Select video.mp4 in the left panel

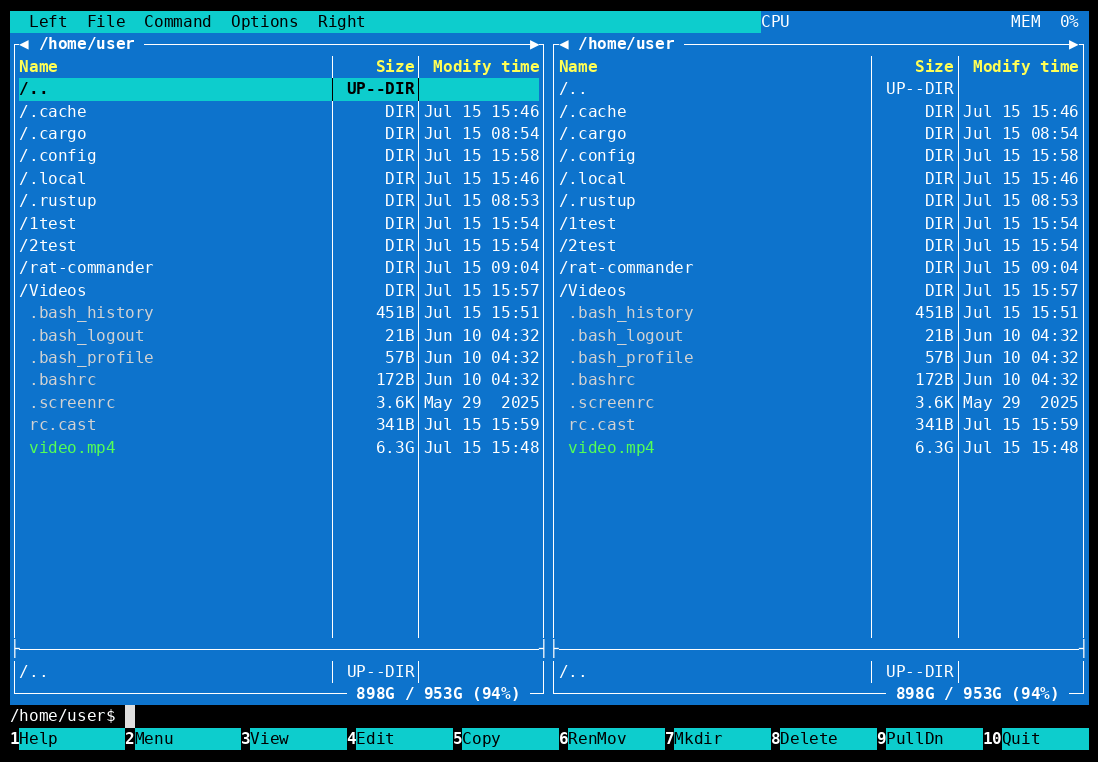279,447
